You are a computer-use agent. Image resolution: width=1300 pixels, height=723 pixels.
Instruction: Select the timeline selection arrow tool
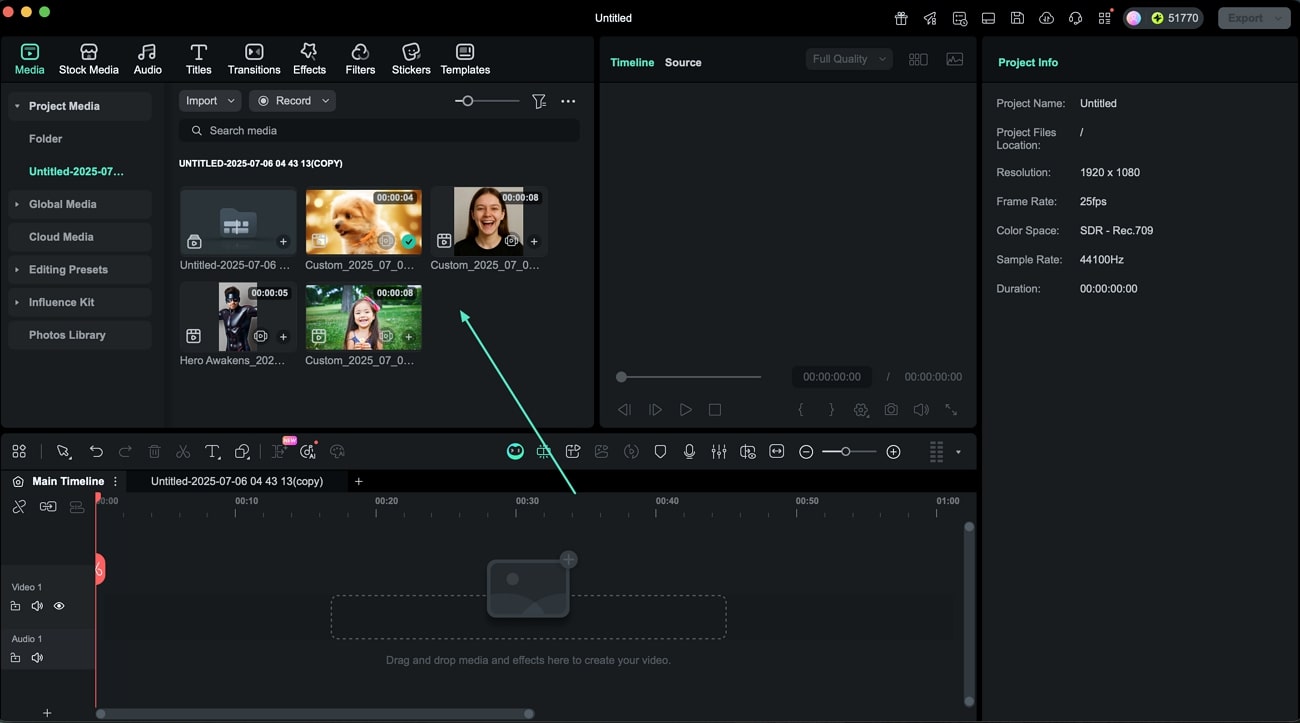click(64, 452)
